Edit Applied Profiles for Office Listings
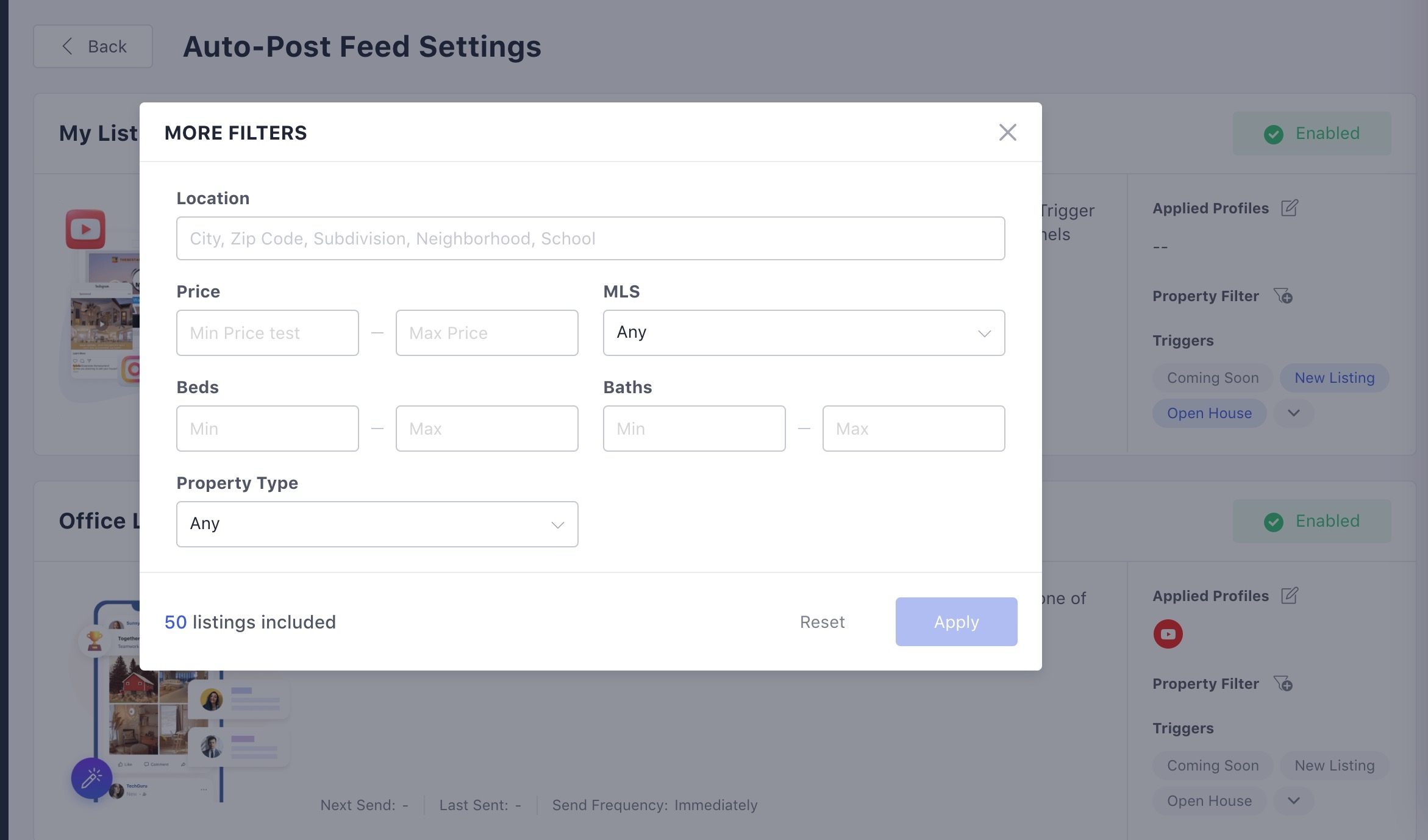 tap(1289, 596)
